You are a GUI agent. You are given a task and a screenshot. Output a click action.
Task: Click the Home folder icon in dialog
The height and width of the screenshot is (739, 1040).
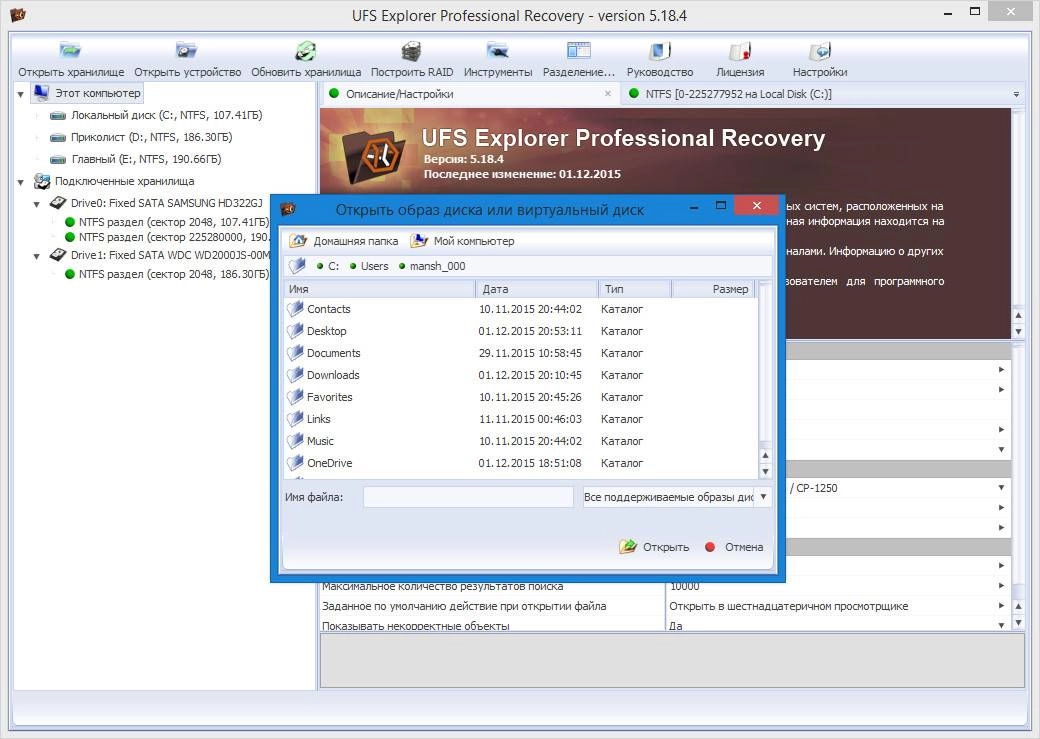298,241
